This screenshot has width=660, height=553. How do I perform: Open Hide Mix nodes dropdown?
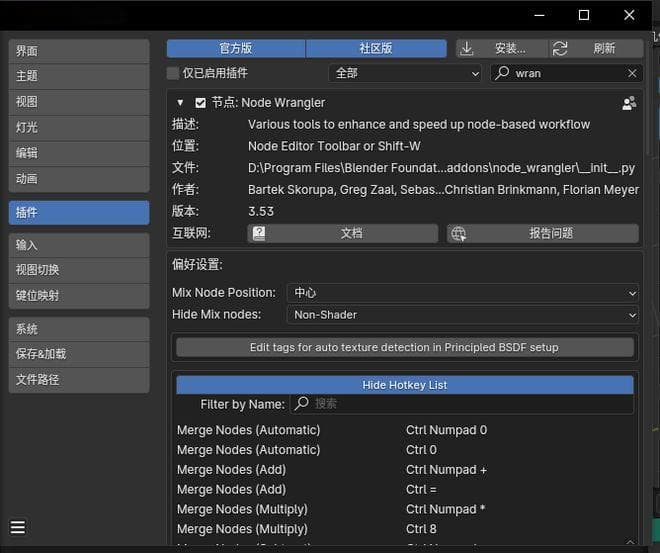[x=463, y=314]
